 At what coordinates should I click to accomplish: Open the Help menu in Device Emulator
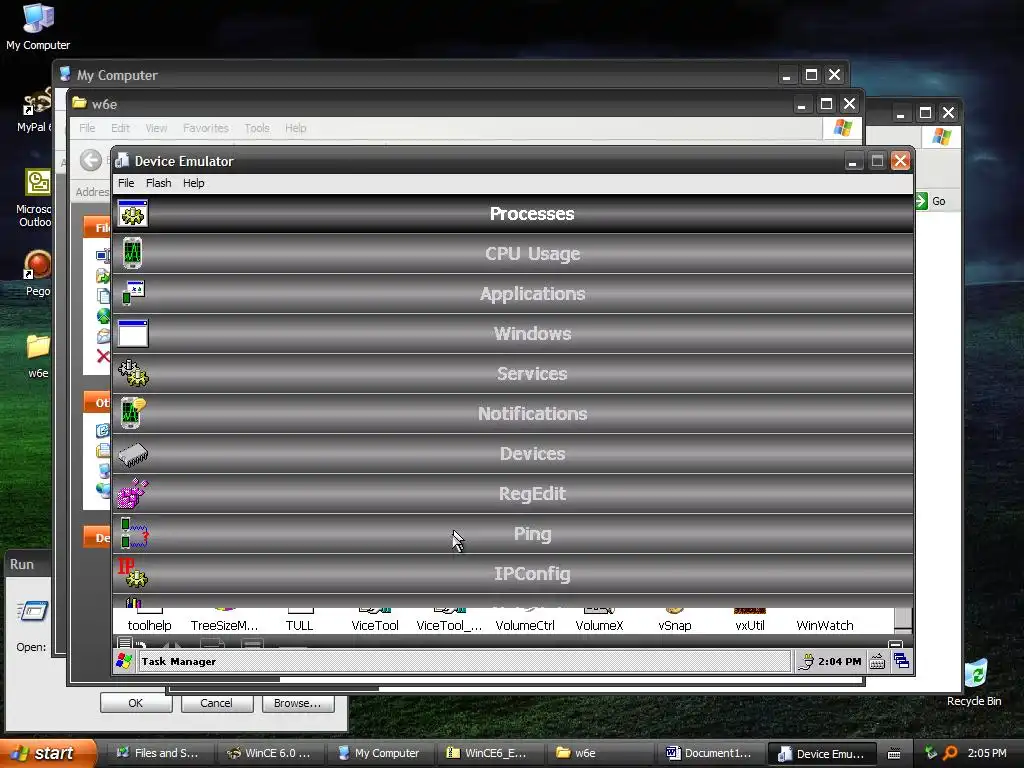point(193,183)
